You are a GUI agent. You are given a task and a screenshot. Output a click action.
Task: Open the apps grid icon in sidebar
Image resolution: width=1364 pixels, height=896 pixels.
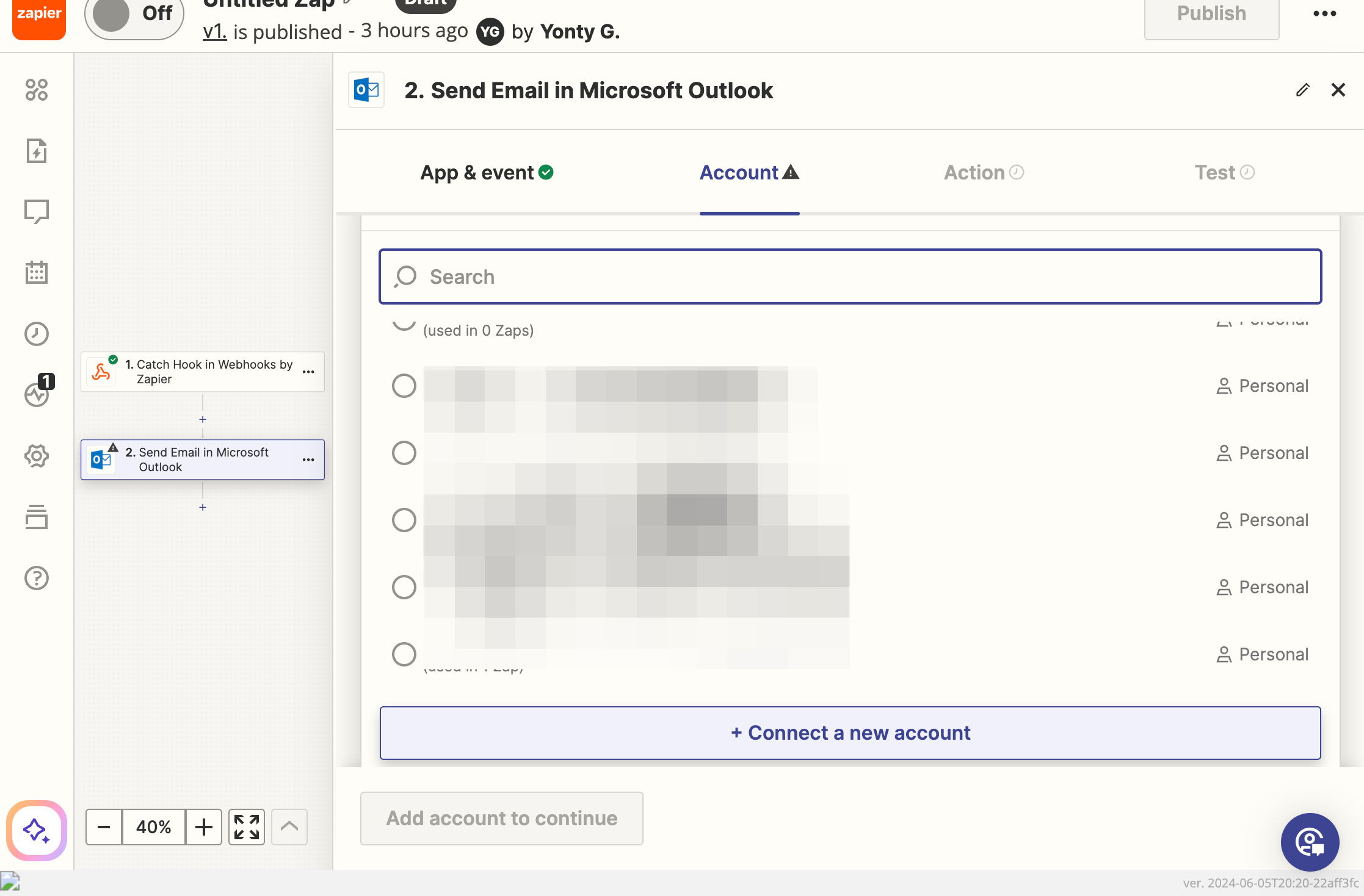coord(37,90)
